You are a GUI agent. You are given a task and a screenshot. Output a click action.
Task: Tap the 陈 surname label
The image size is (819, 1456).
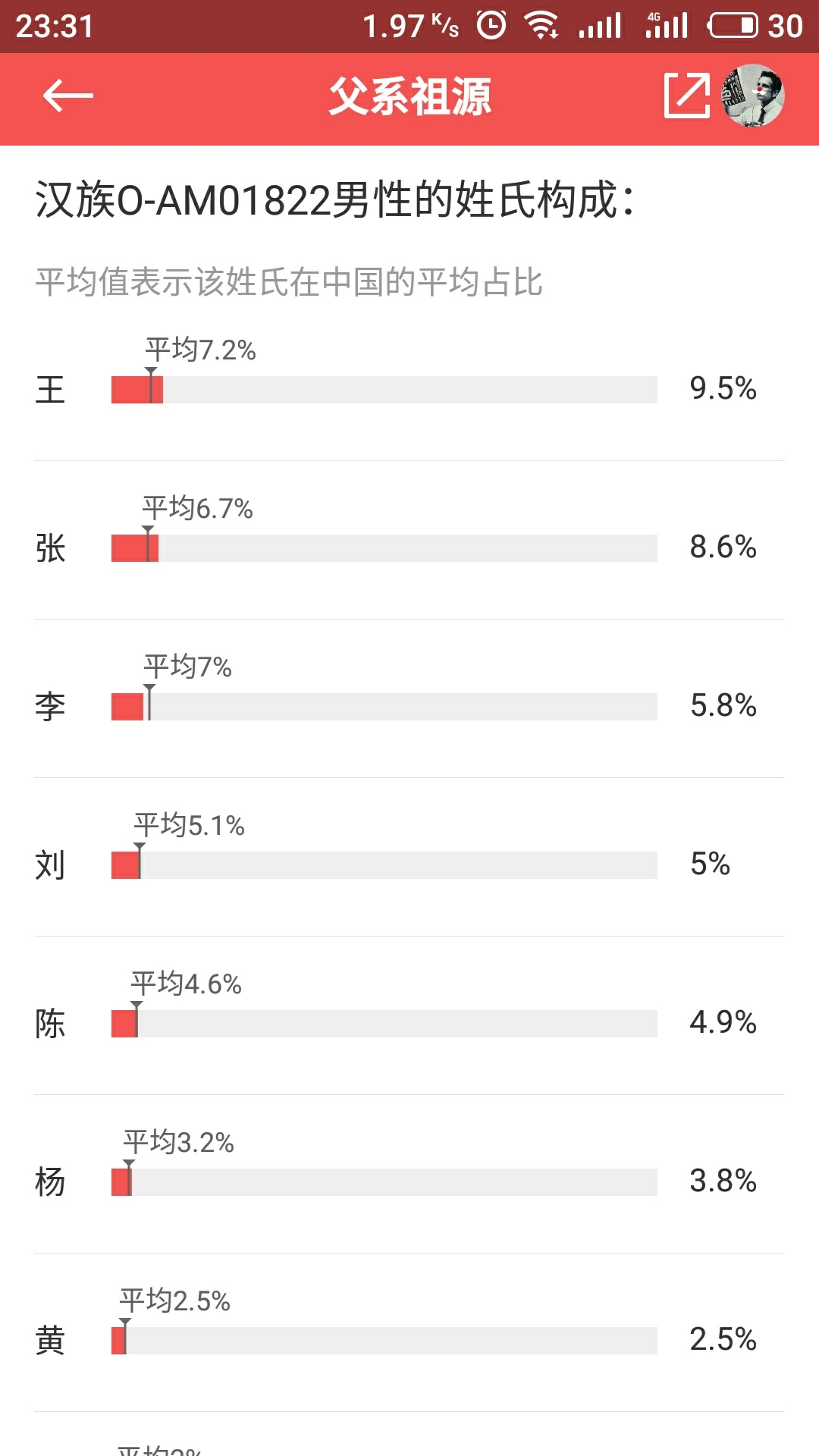coord(50,1024)
